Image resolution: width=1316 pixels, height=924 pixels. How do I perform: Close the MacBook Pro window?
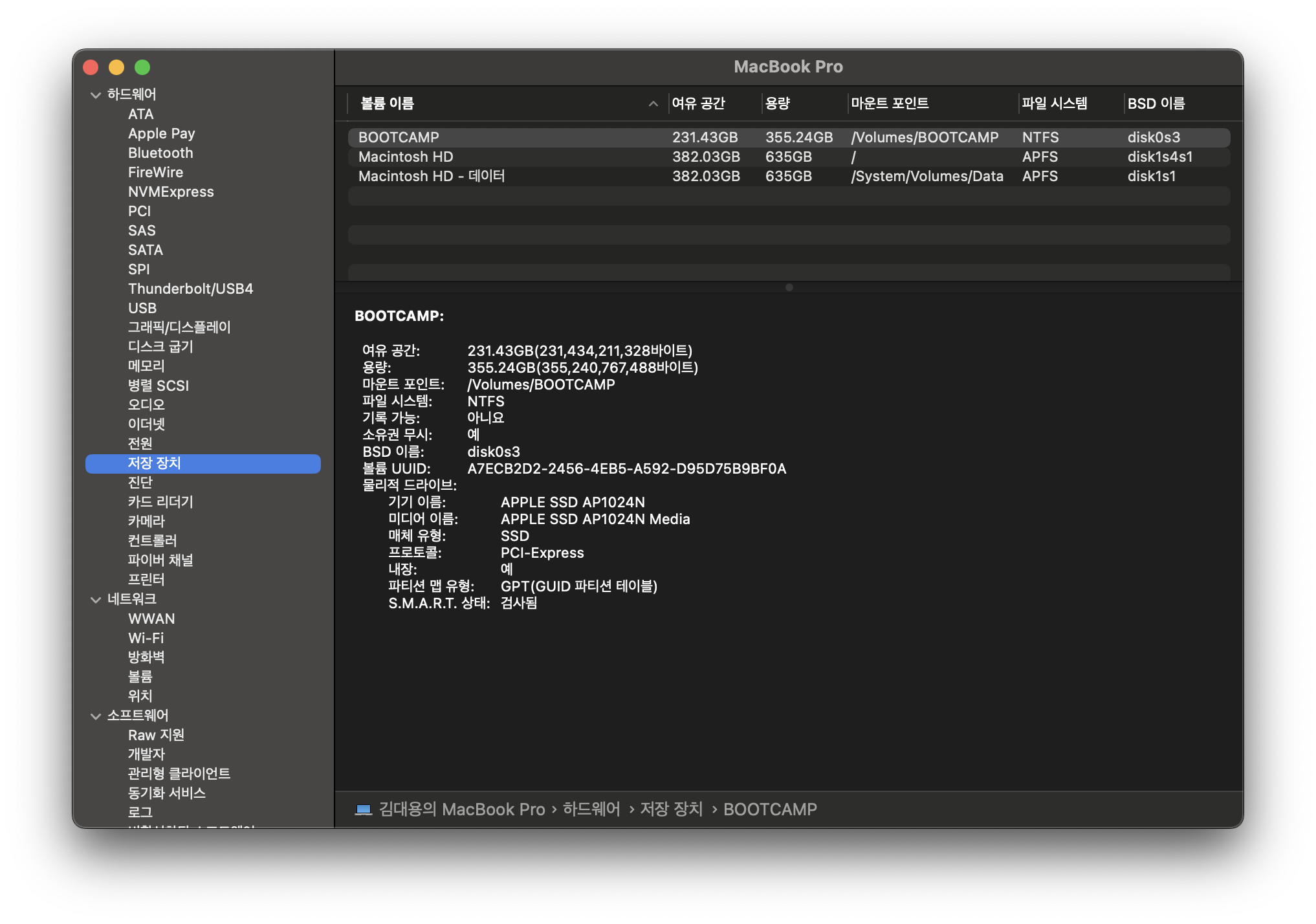click(91, 67)
